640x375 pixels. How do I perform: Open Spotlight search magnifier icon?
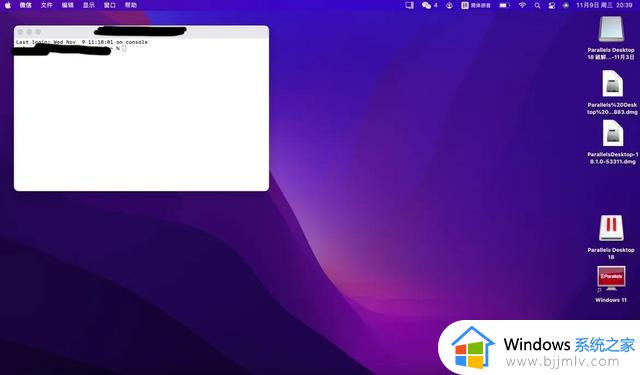(537, 5)
